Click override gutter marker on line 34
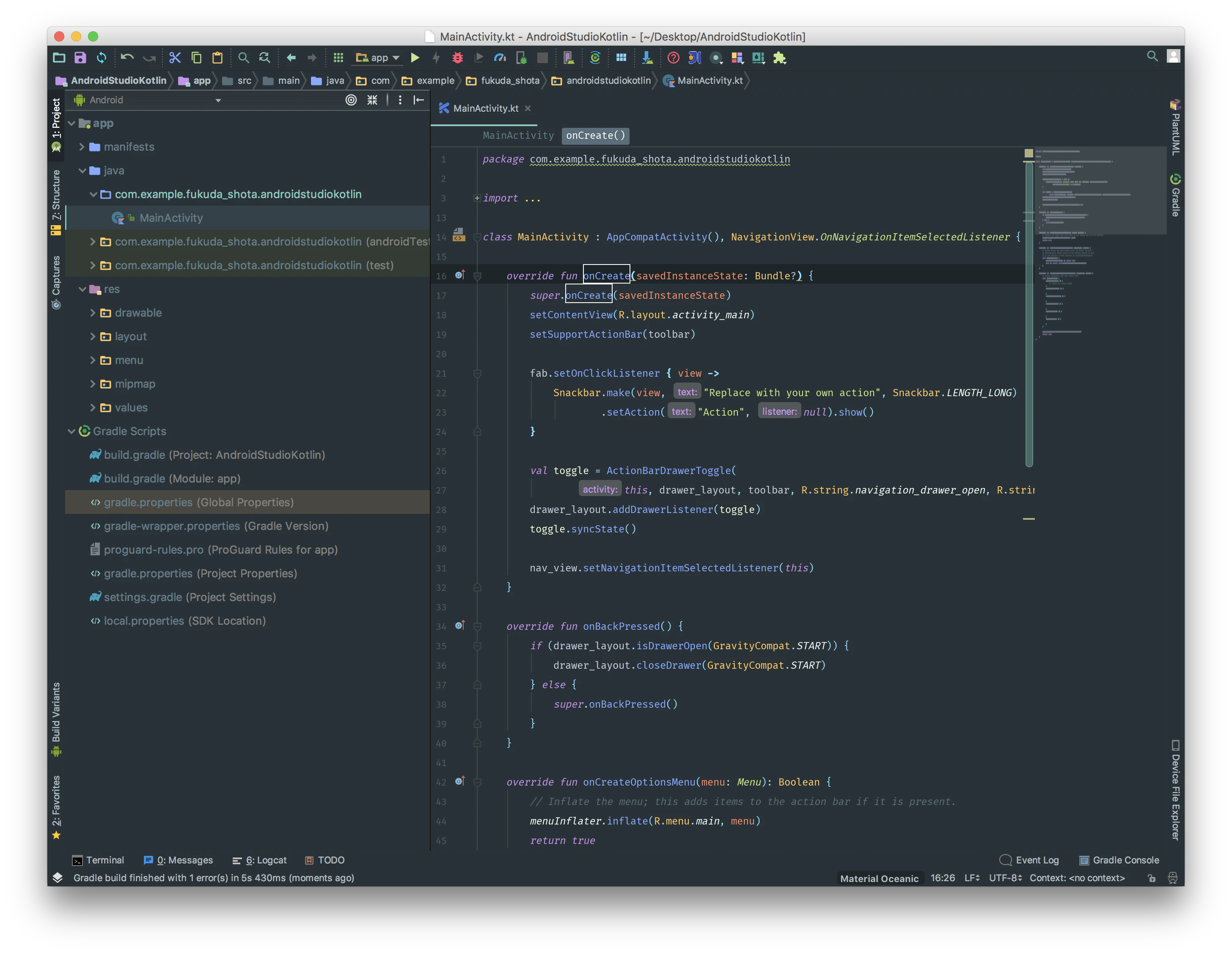The height and width of the screenshot is (954, 1232). point(460,625)
